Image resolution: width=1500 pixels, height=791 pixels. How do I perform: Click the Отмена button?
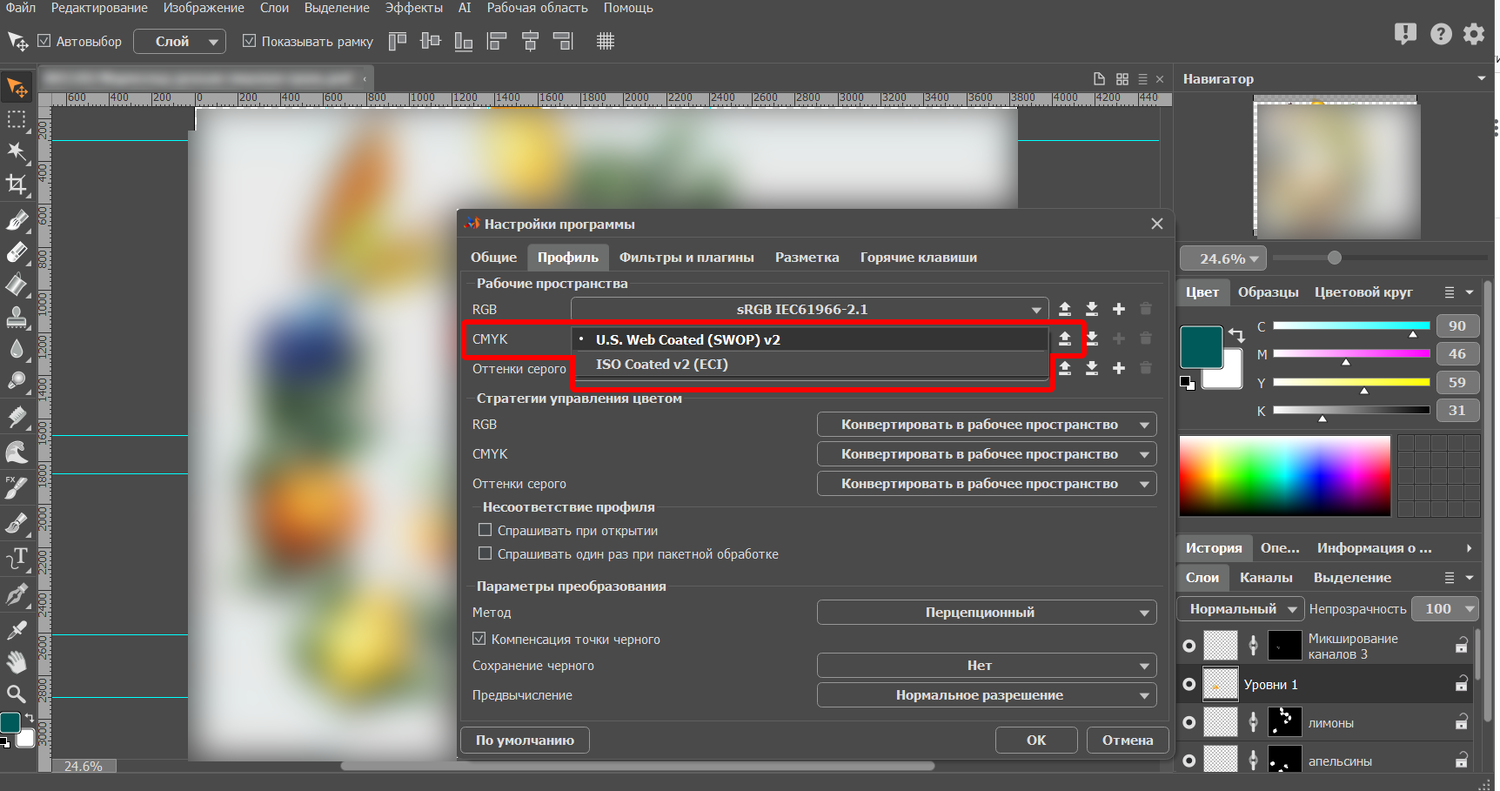(1127, 740)
